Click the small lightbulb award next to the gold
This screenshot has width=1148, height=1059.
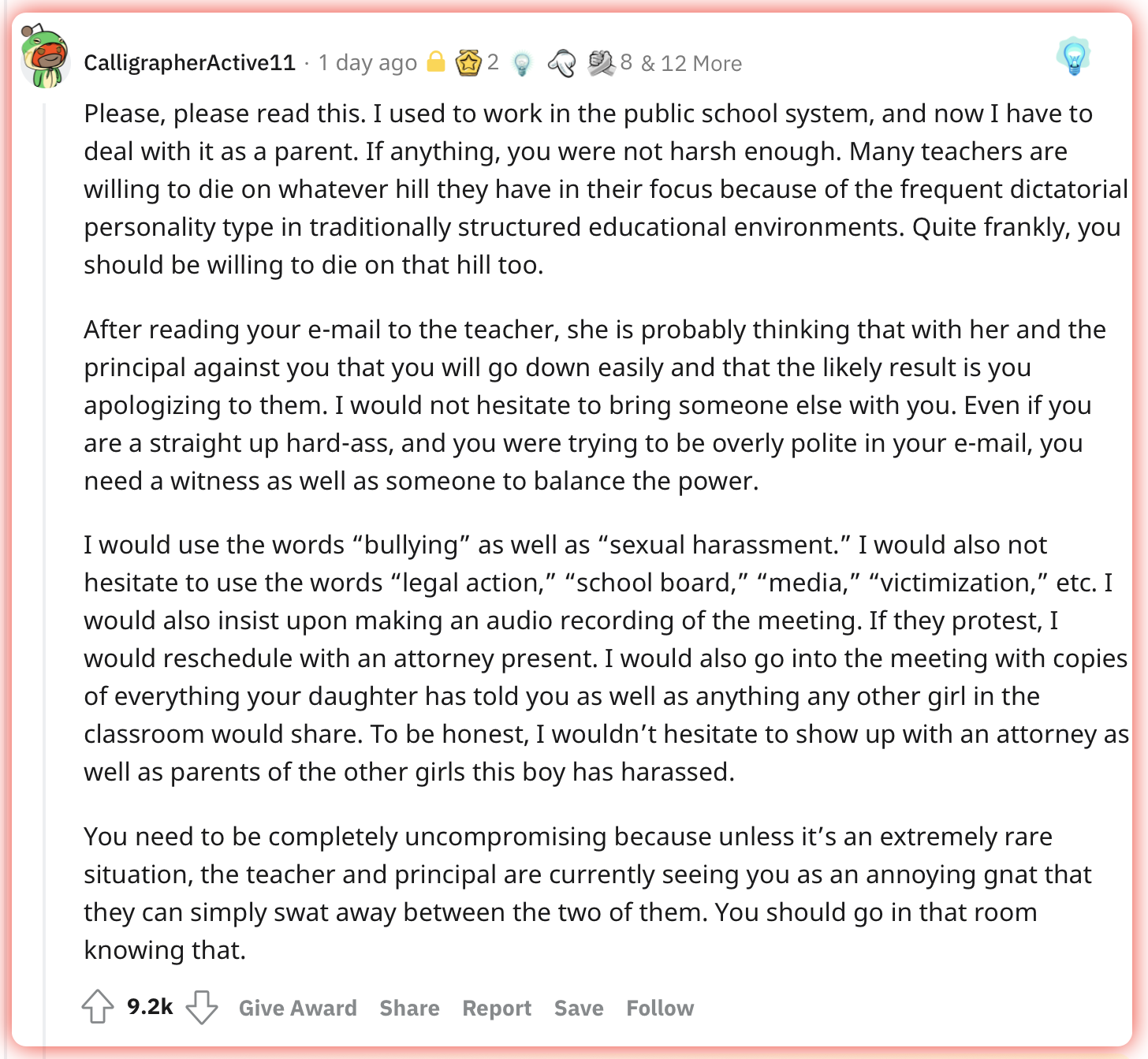pos(521,63)
